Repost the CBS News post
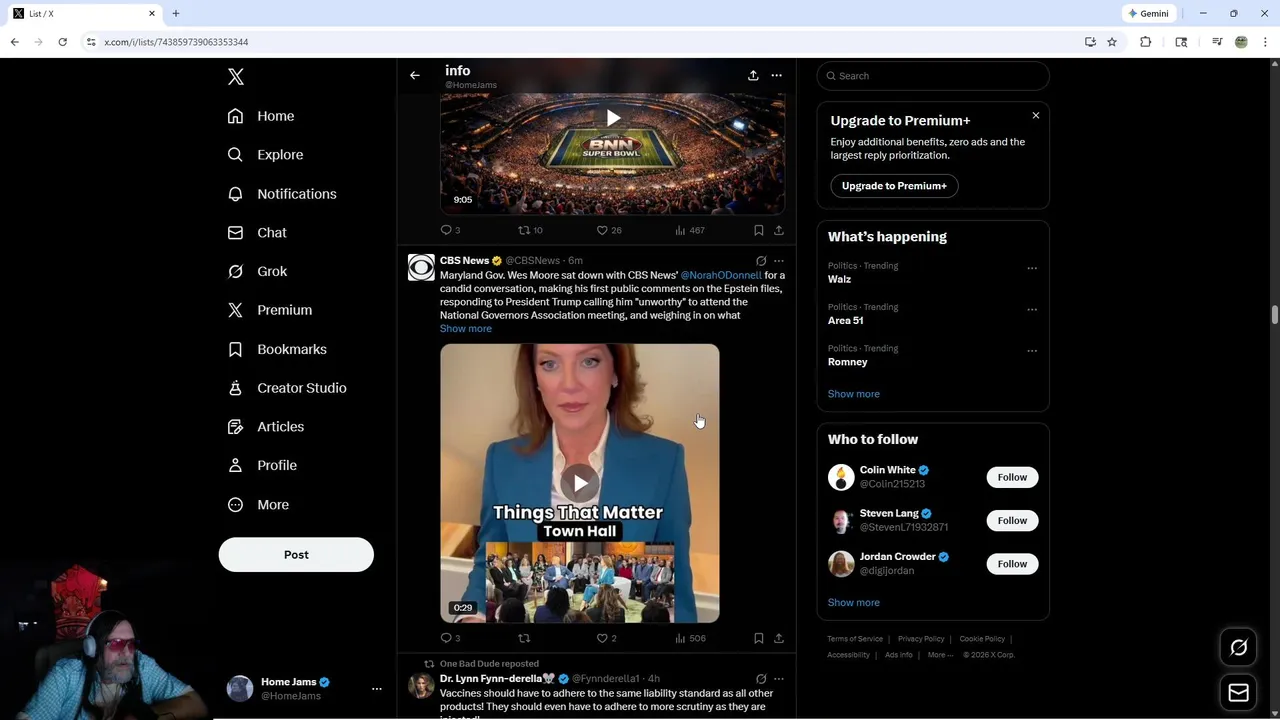This screenshot has height=720, width=1280. click(x=524, y=638)
